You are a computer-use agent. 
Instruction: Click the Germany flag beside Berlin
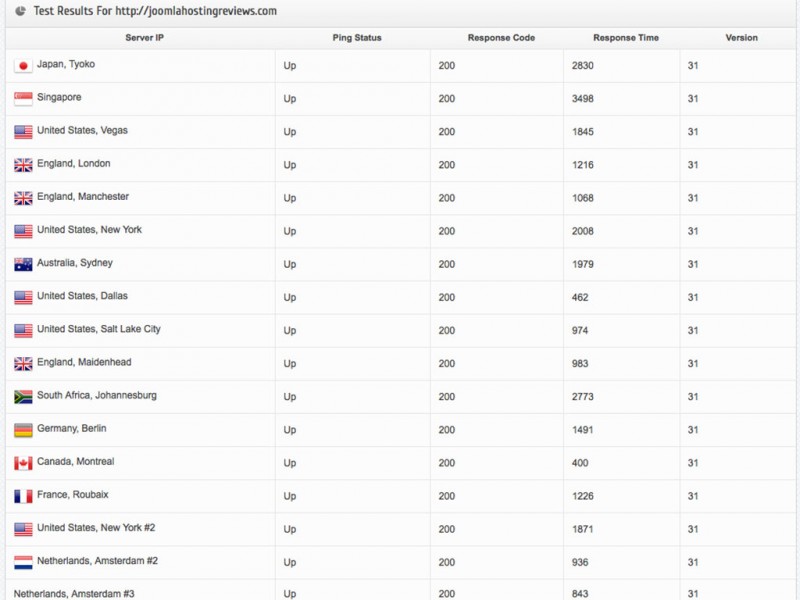(x=23, y=430)
